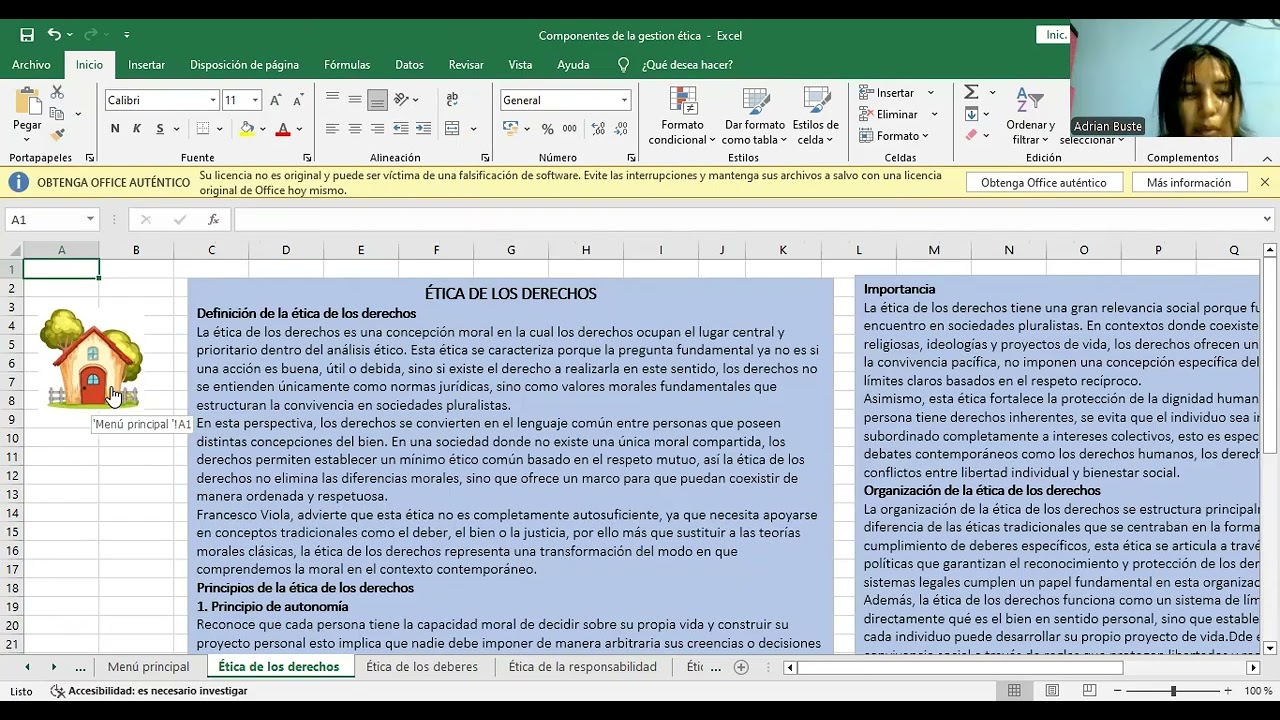
Task: Click Más información button
Action: click(x=1189, y=183)
